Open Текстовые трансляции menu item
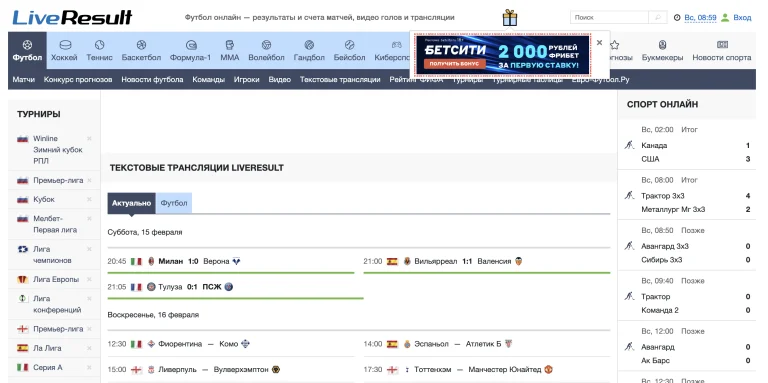Image resolution: width=768 pixels, height=383 pixels. click(x=340, y=79)
